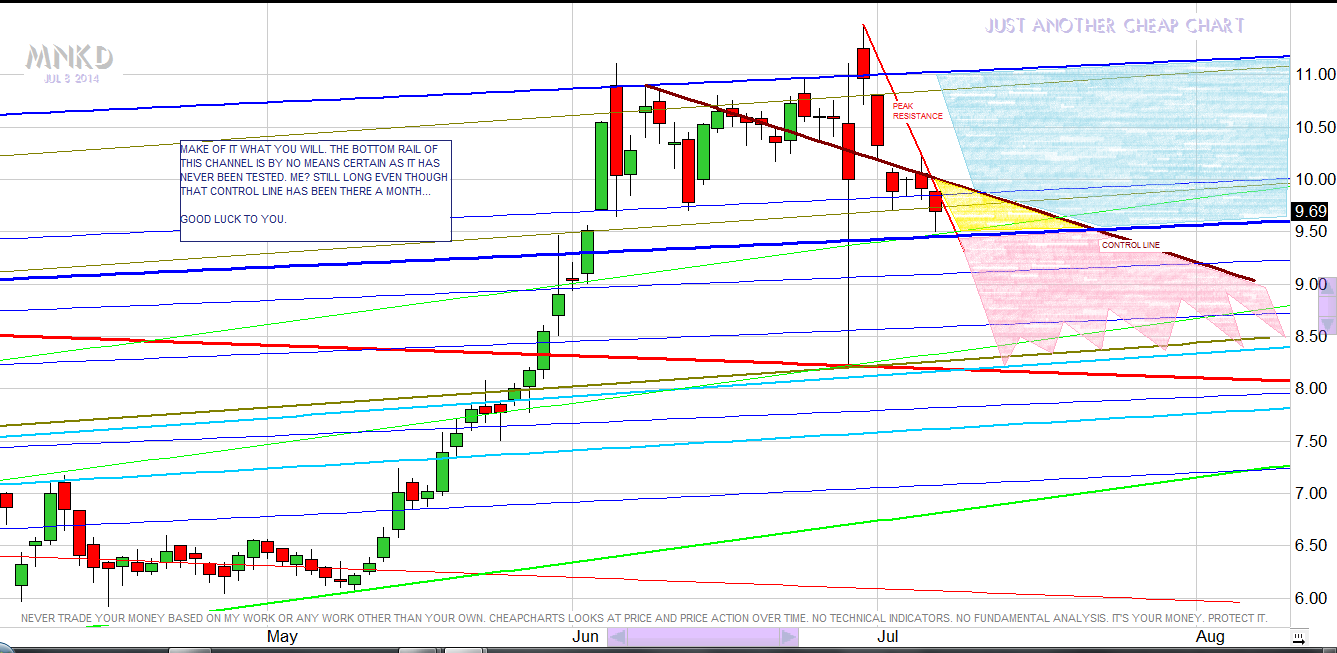Click the left arrow of the time-axis scrollbar
The image size is (1337, 653).
617,637
